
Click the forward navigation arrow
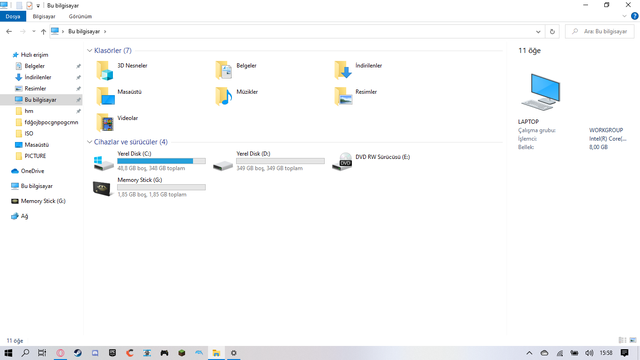pyautogui.click(x=22, y=31)
